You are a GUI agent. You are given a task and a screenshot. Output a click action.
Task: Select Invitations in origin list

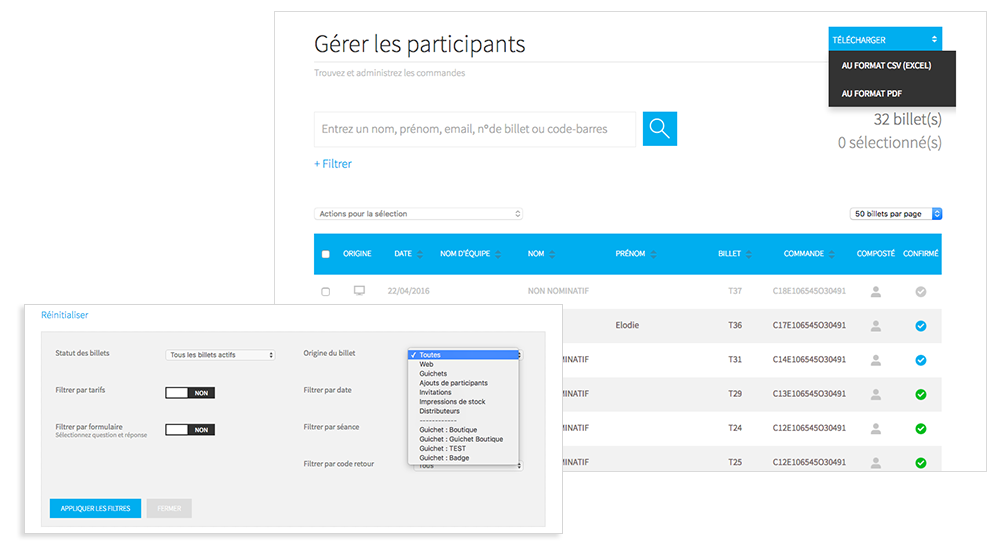(435, 392)
